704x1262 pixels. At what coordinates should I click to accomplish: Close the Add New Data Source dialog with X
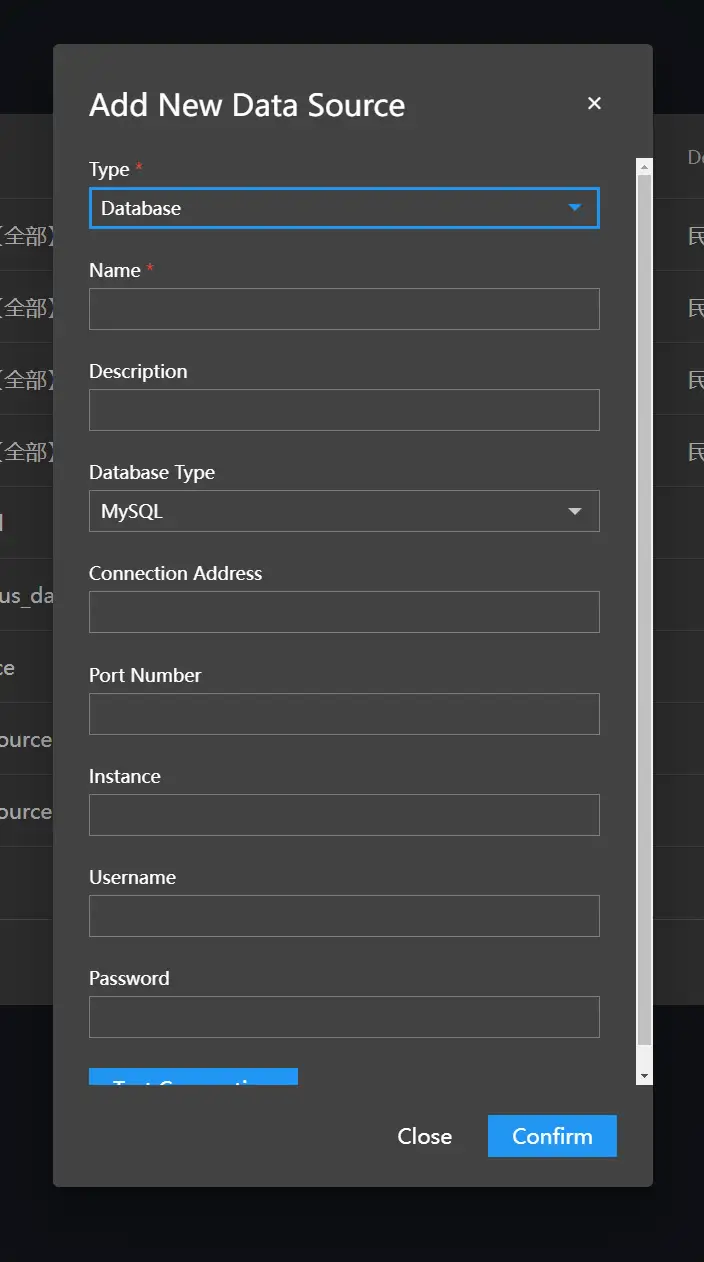(594, 103)
